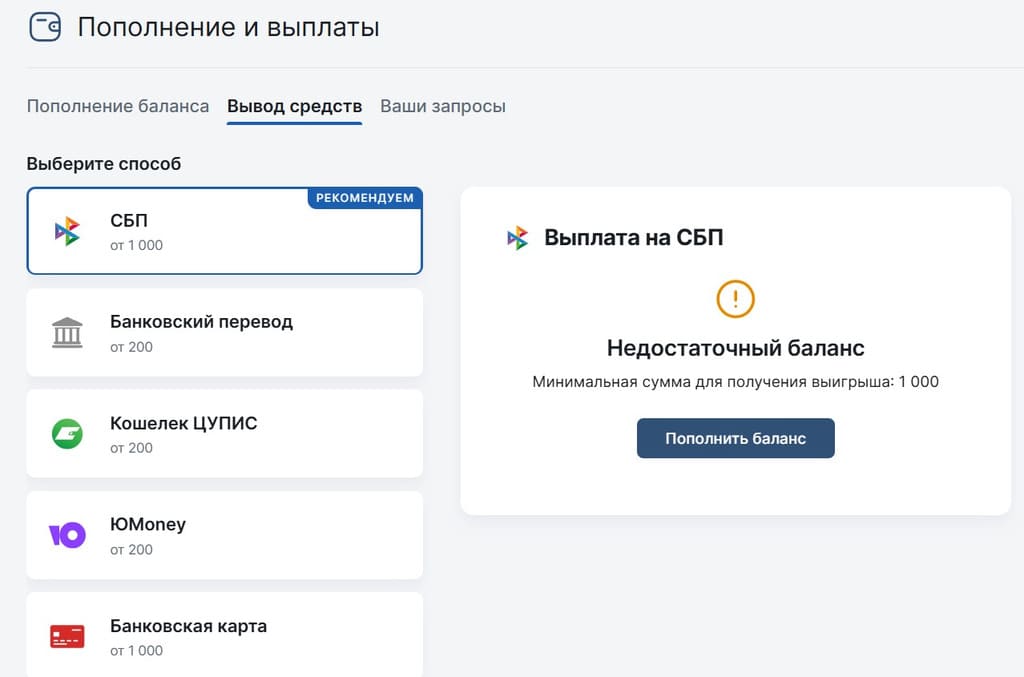Click the wallet icon beside the page title
Viewport: 1024px width, 677px height.
(x=45, y=27)
